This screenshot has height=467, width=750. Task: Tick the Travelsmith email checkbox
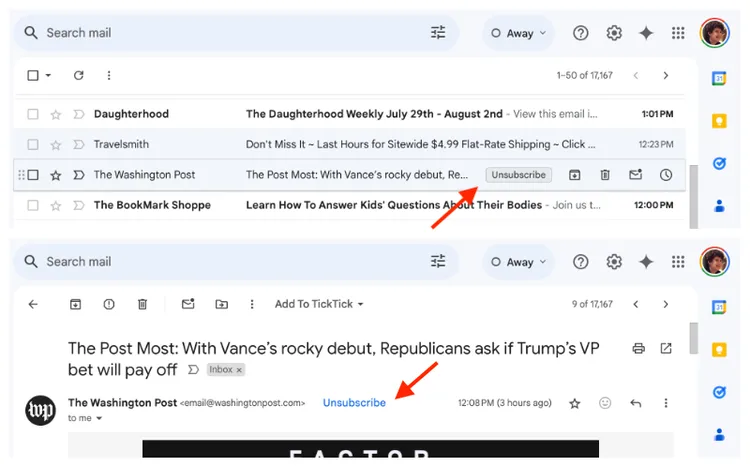pyautogui.click(x=33, y=144)
